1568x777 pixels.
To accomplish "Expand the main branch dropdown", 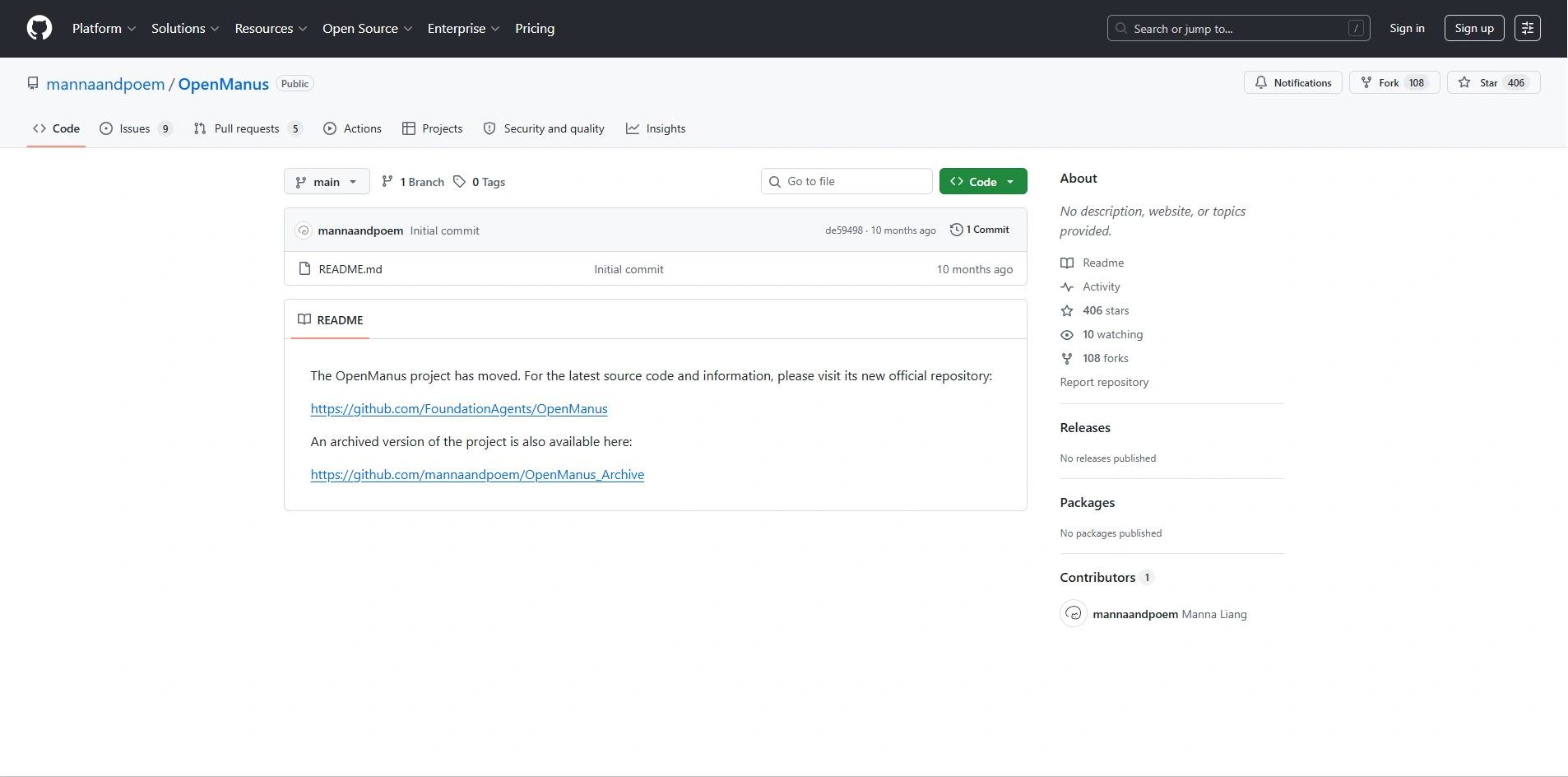I will [327, 182].
